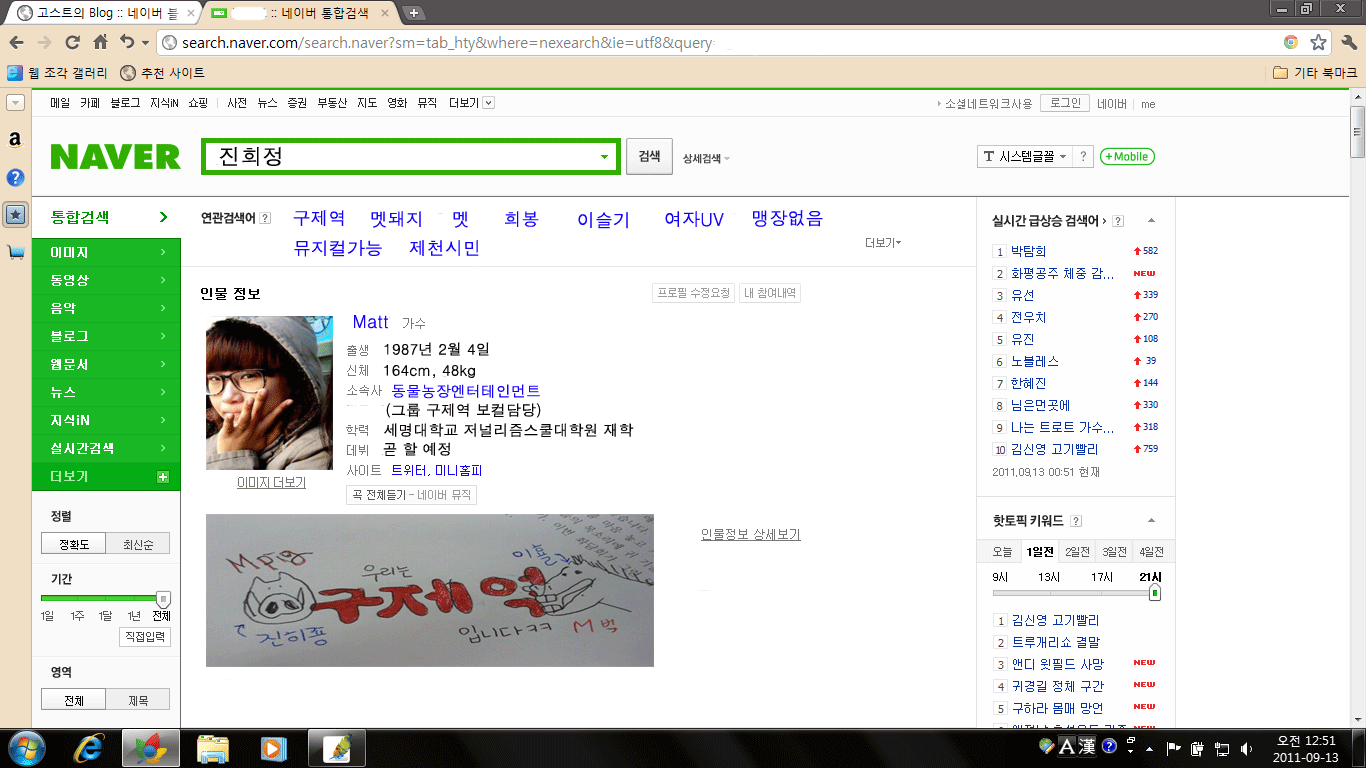The height and width of the screenshot is (768, 1366).
Task: Select 전체 area option
Action: [74, 700]
